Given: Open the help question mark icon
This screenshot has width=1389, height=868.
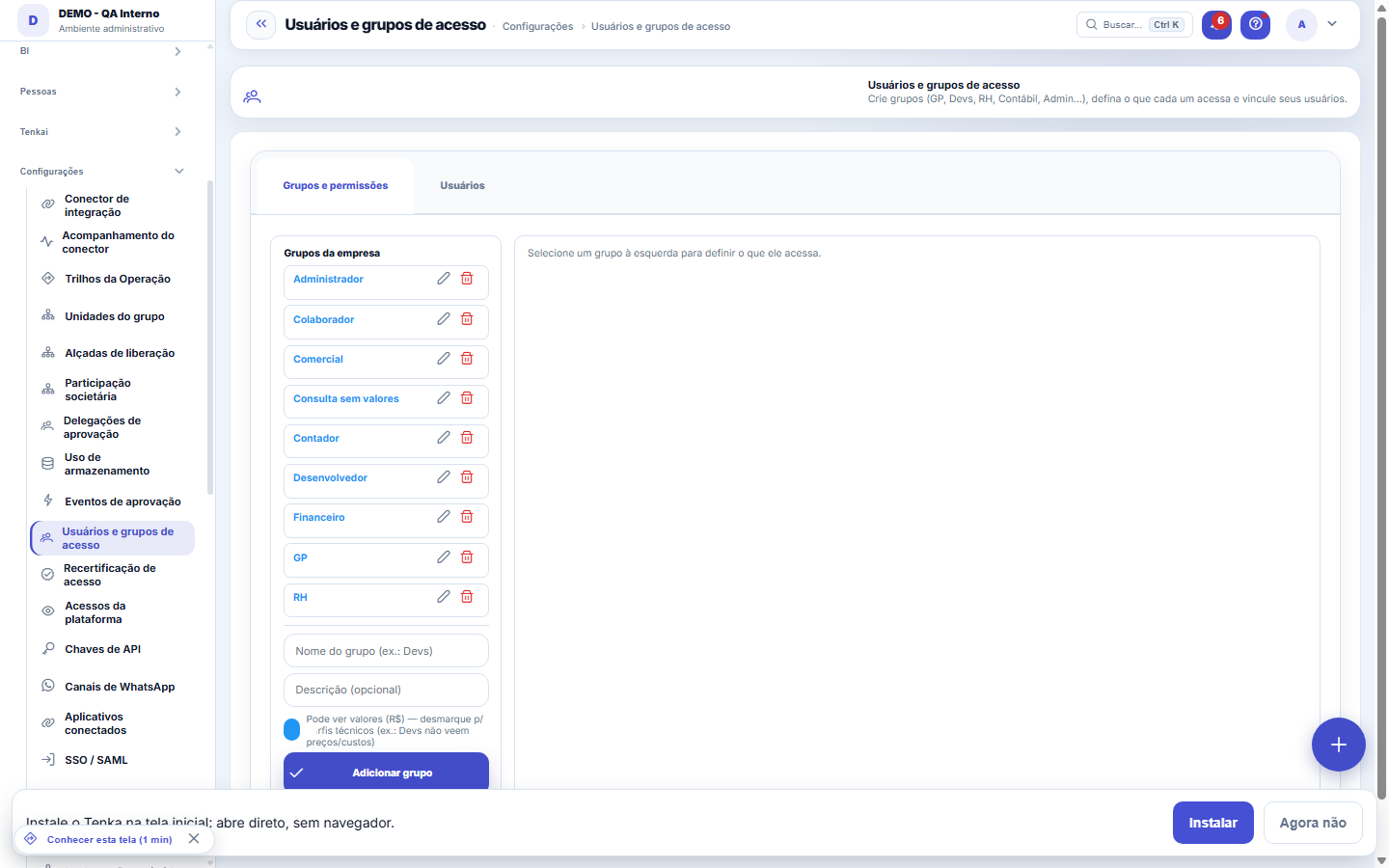Looking at the screenshot, I should [1255, 25].
